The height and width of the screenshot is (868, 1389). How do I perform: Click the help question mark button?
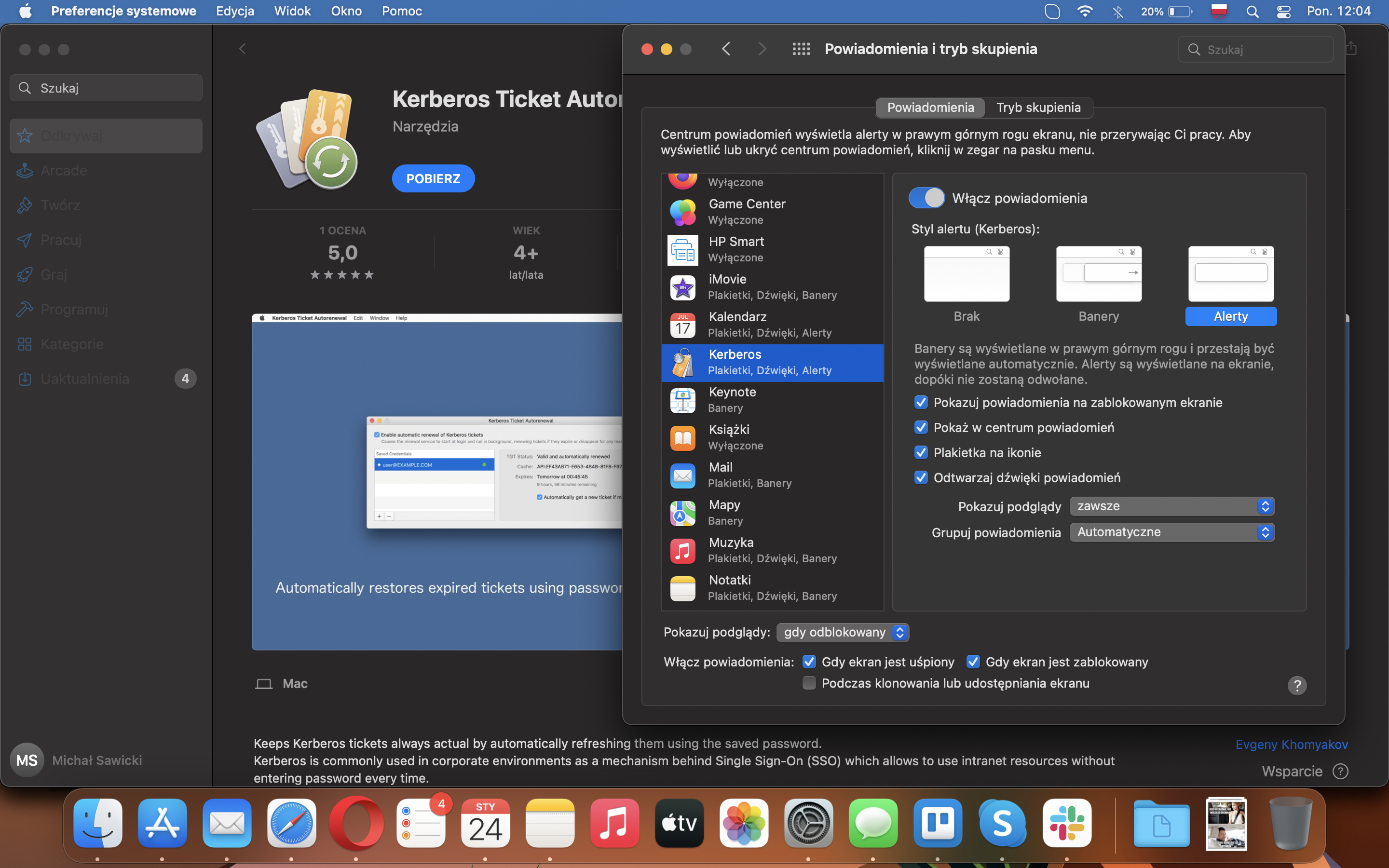1296,685
